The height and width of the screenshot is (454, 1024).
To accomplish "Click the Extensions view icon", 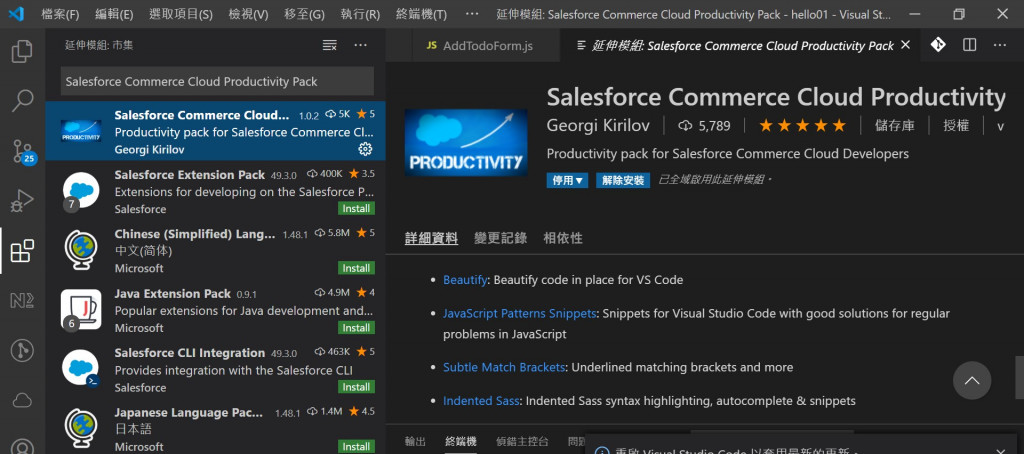I will tap(22, 251).
